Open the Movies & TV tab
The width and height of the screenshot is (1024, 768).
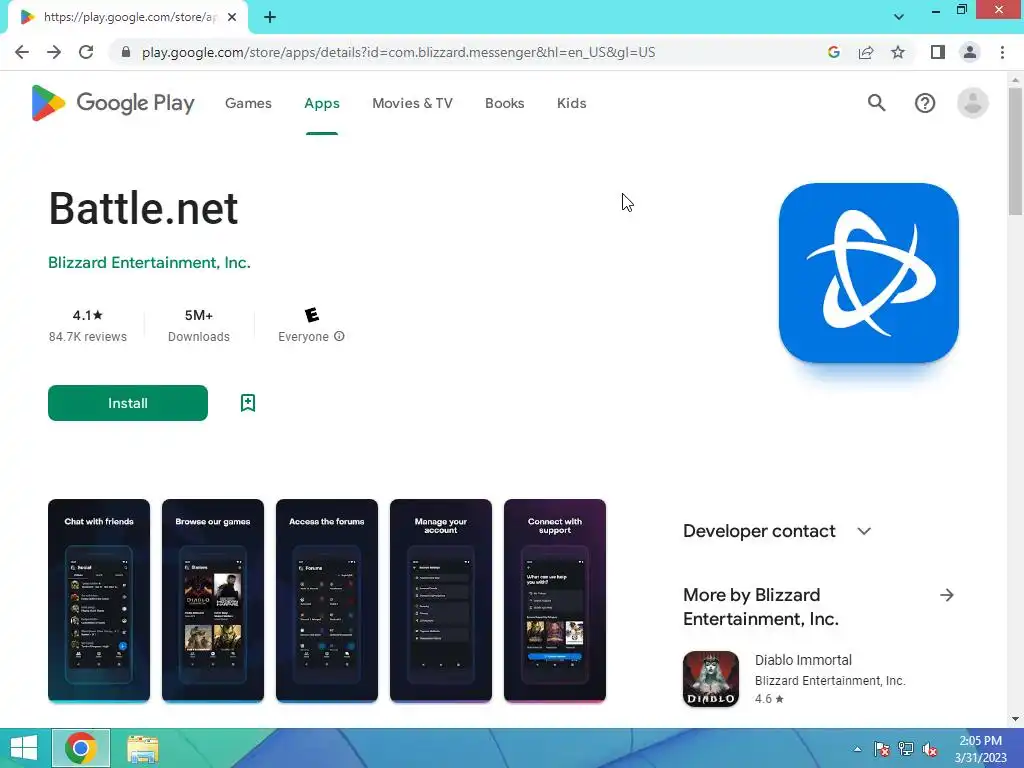(x=412, y=103)
